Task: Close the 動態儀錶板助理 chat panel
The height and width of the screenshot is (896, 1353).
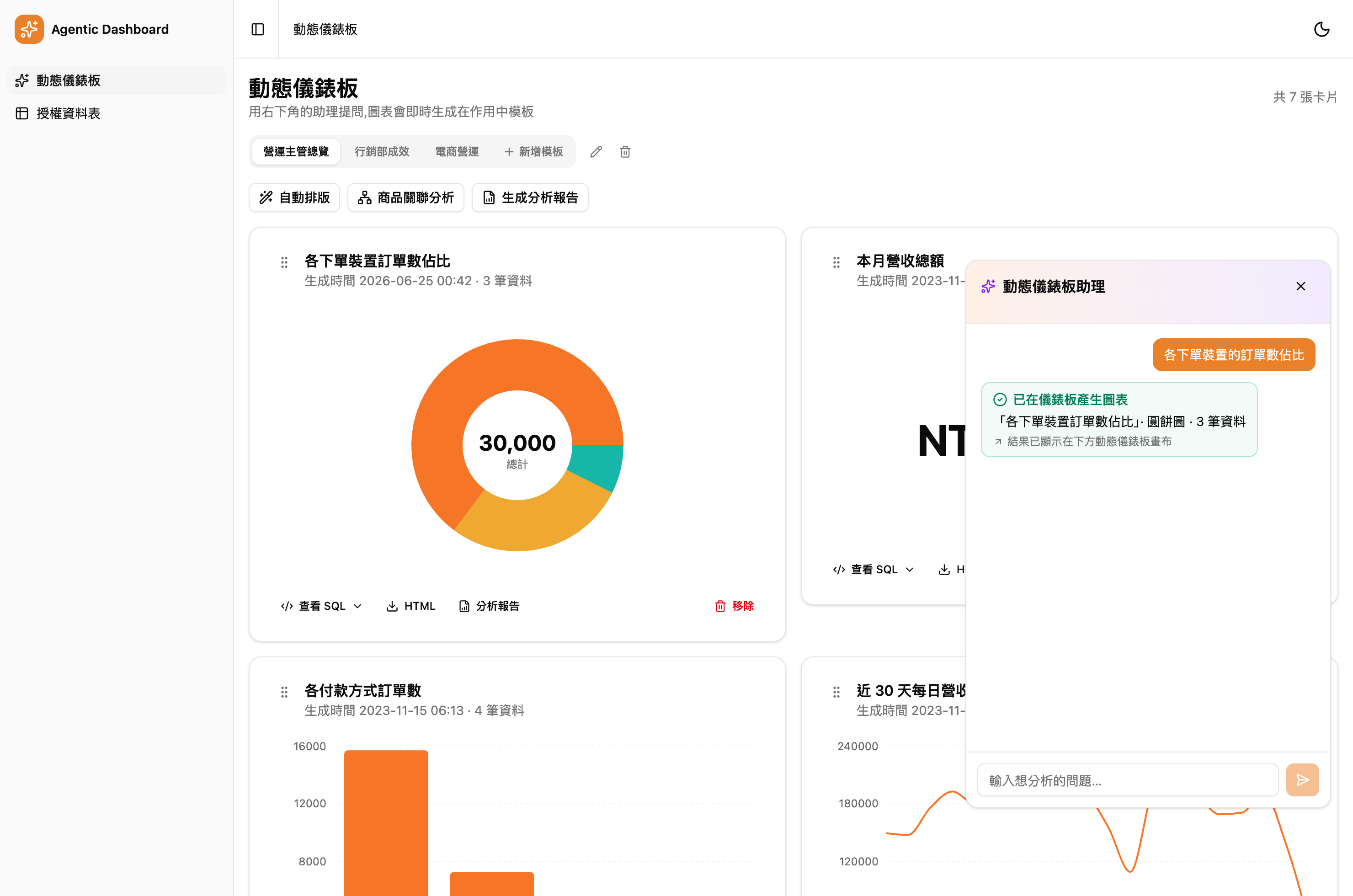Action: tap(1300, 286)
